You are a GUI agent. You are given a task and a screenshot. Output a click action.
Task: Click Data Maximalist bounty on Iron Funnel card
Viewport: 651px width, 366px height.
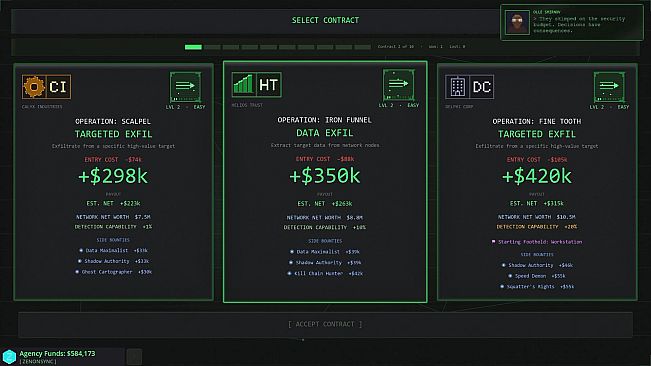pos(325,252)
